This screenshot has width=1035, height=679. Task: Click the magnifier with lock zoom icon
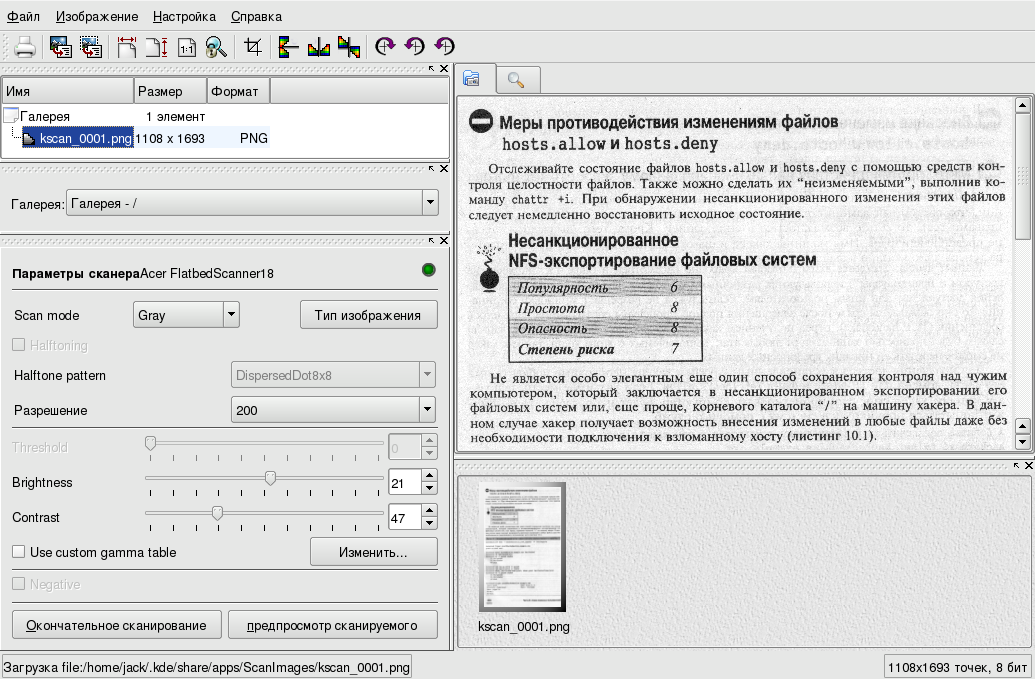tap(216, 46)
